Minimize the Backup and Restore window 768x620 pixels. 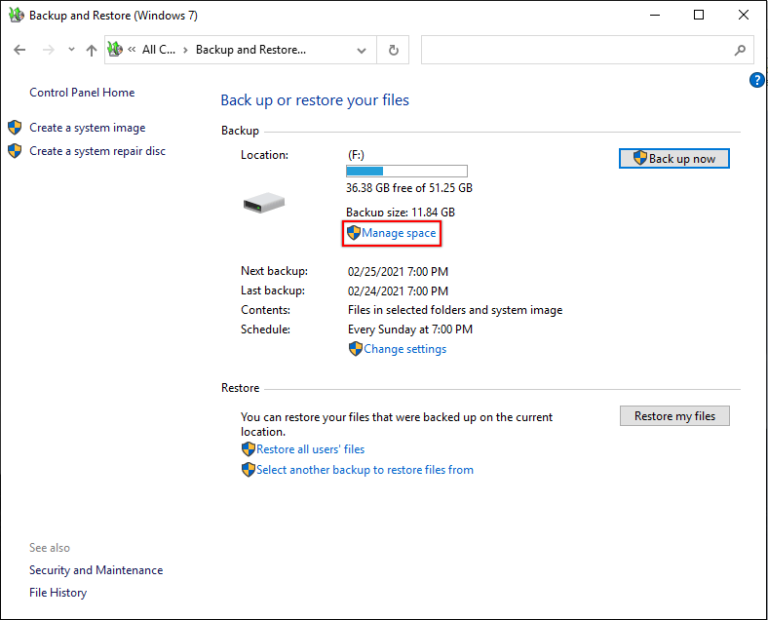654,15
